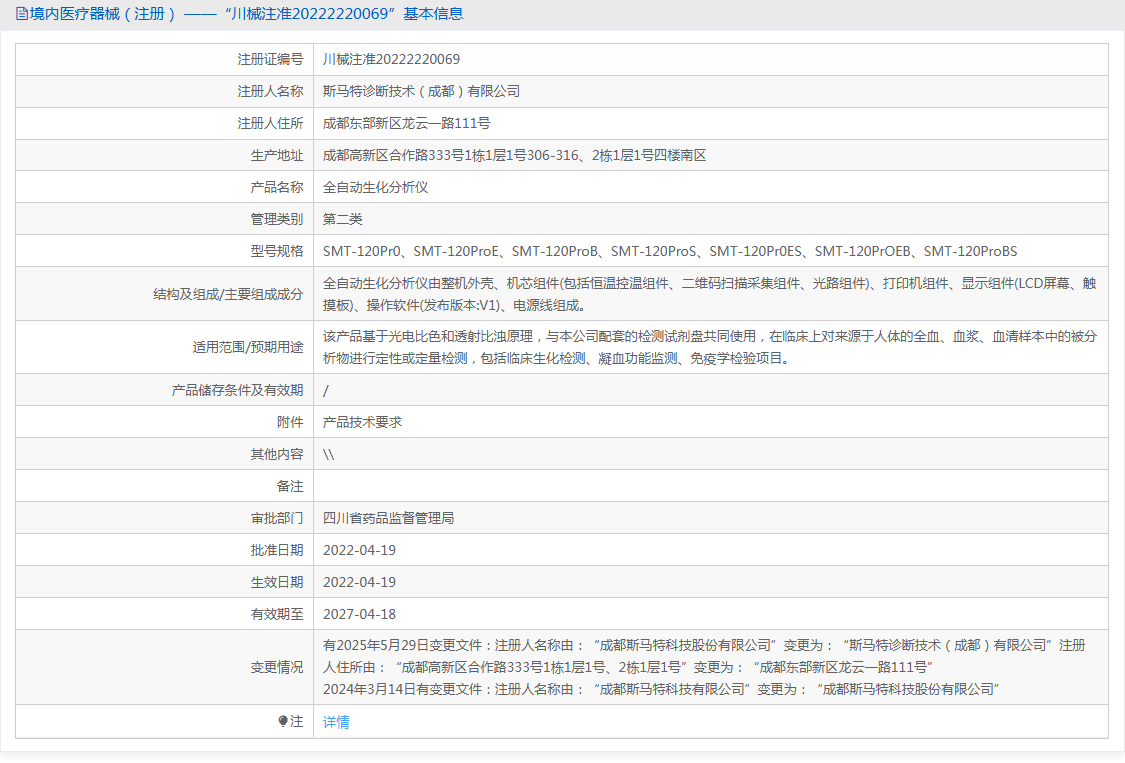Select the double backslash value in 其他内容
1125x763 pixels.
click(x=329, y=454)
